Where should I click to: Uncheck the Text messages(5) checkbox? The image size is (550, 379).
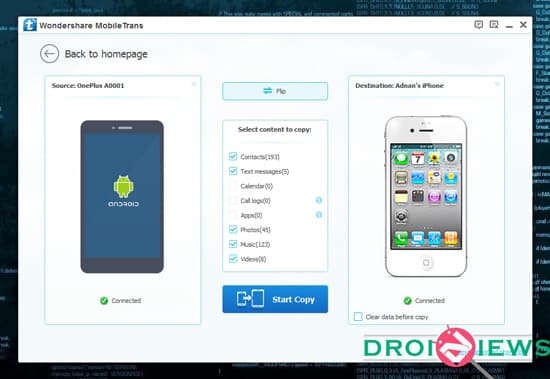(233, 171)
